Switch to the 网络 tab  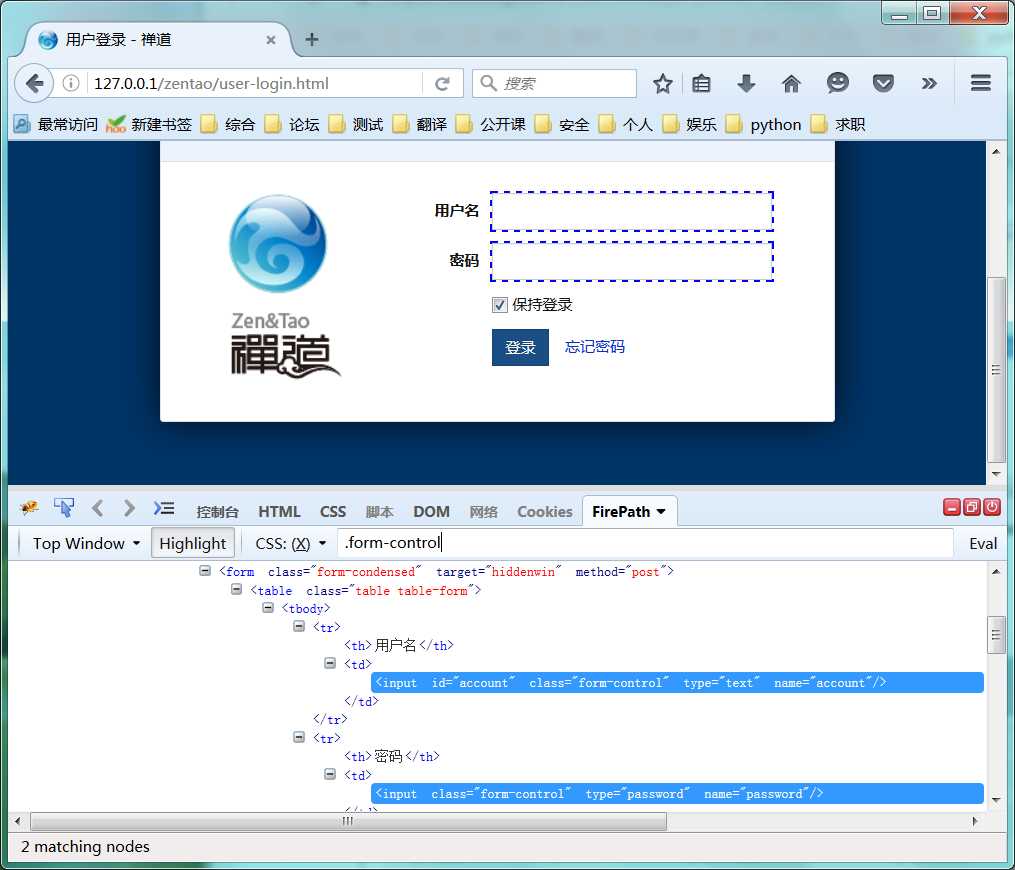(x=484, y=511)
